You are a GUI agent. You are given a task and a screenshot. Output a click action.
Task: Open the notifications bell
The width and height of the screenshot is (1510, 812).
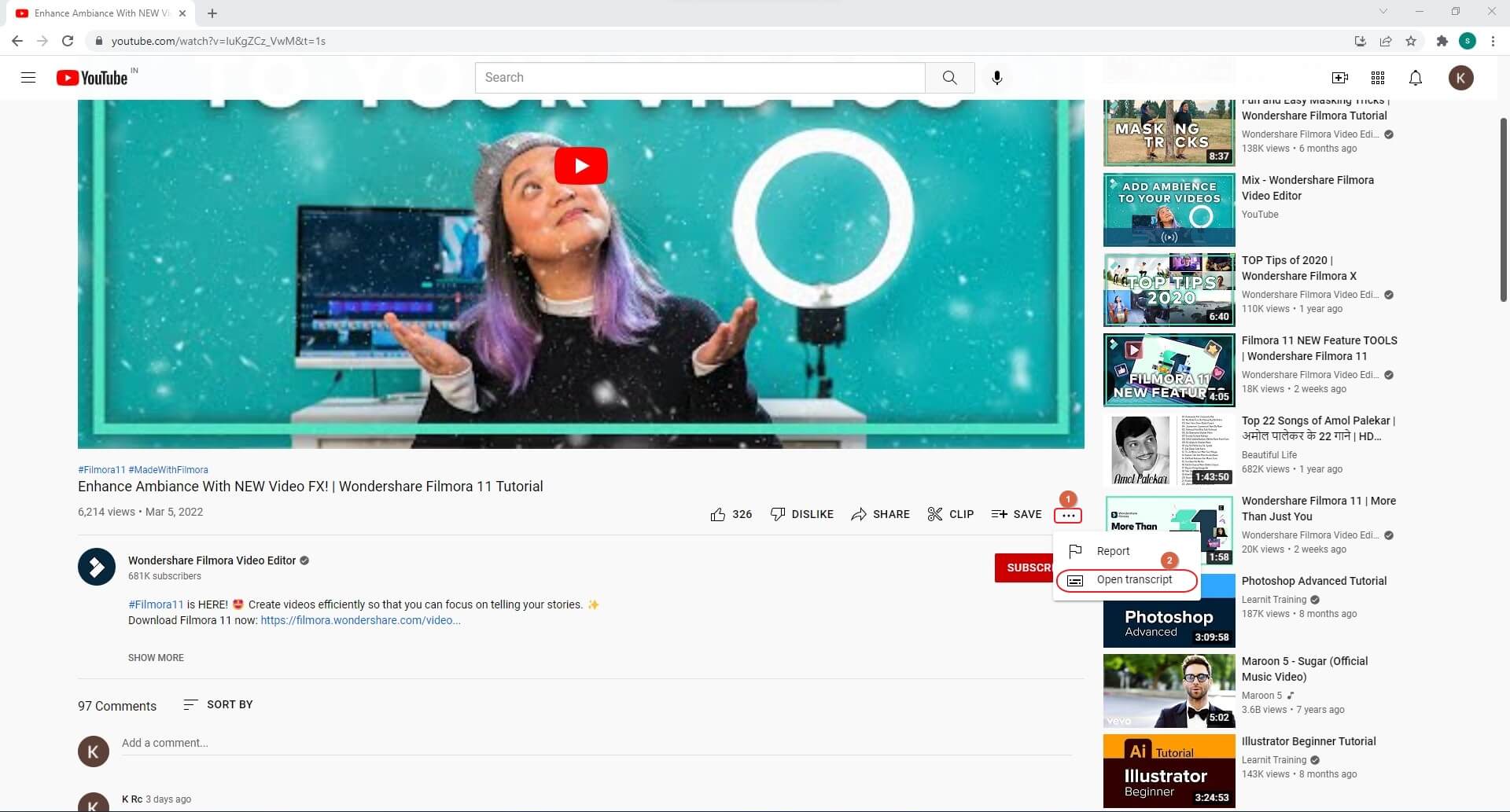coord(1415,78)
